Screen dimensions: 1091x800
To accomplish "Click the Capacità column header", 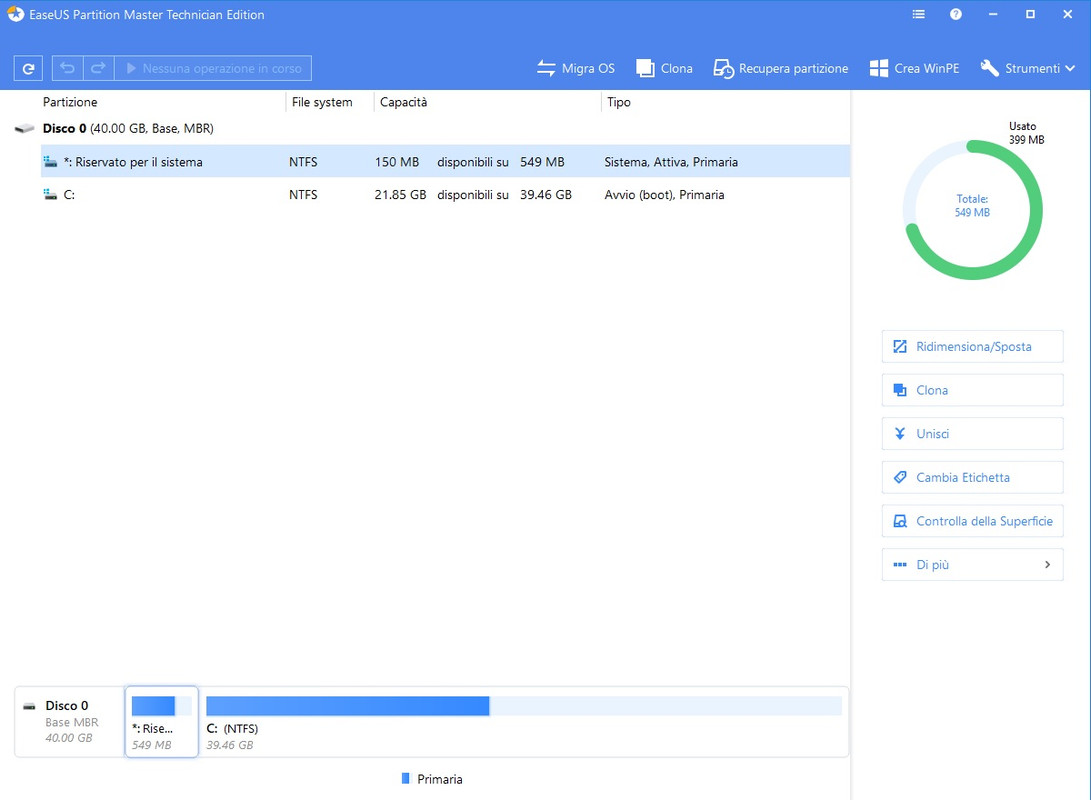I will 404,102.
